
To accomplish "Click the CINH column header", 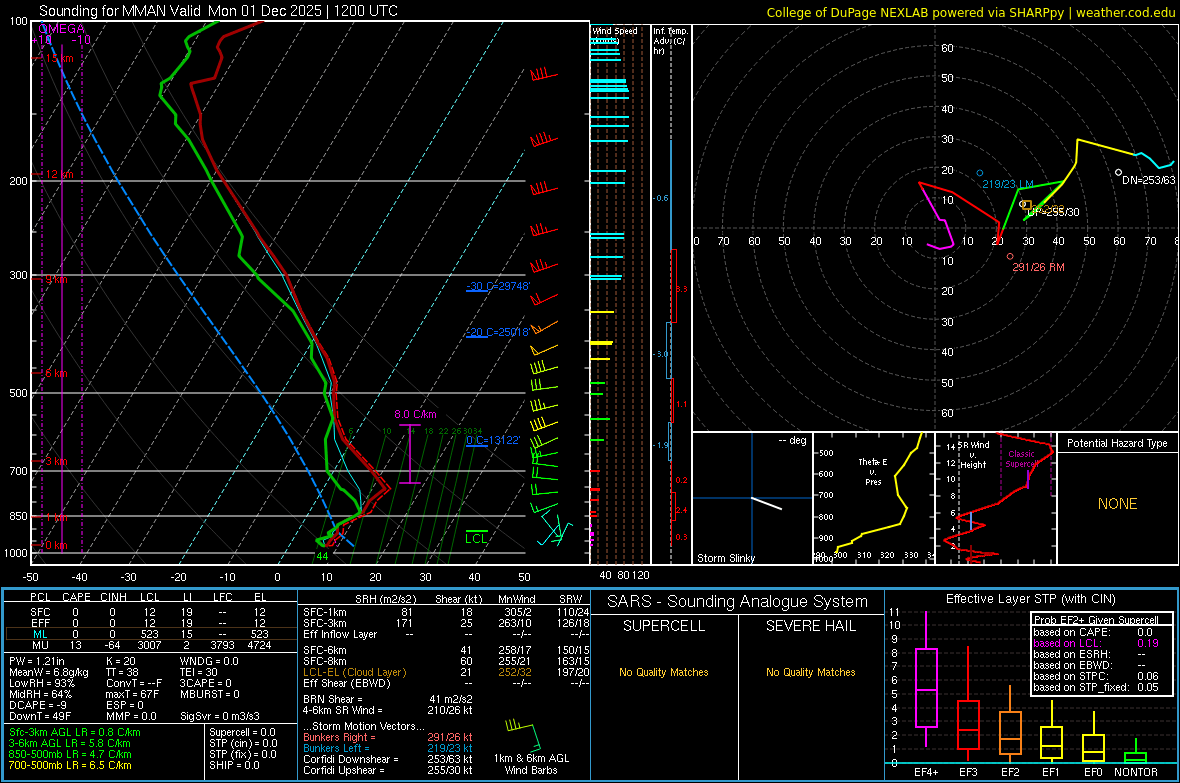I will 114,597.
